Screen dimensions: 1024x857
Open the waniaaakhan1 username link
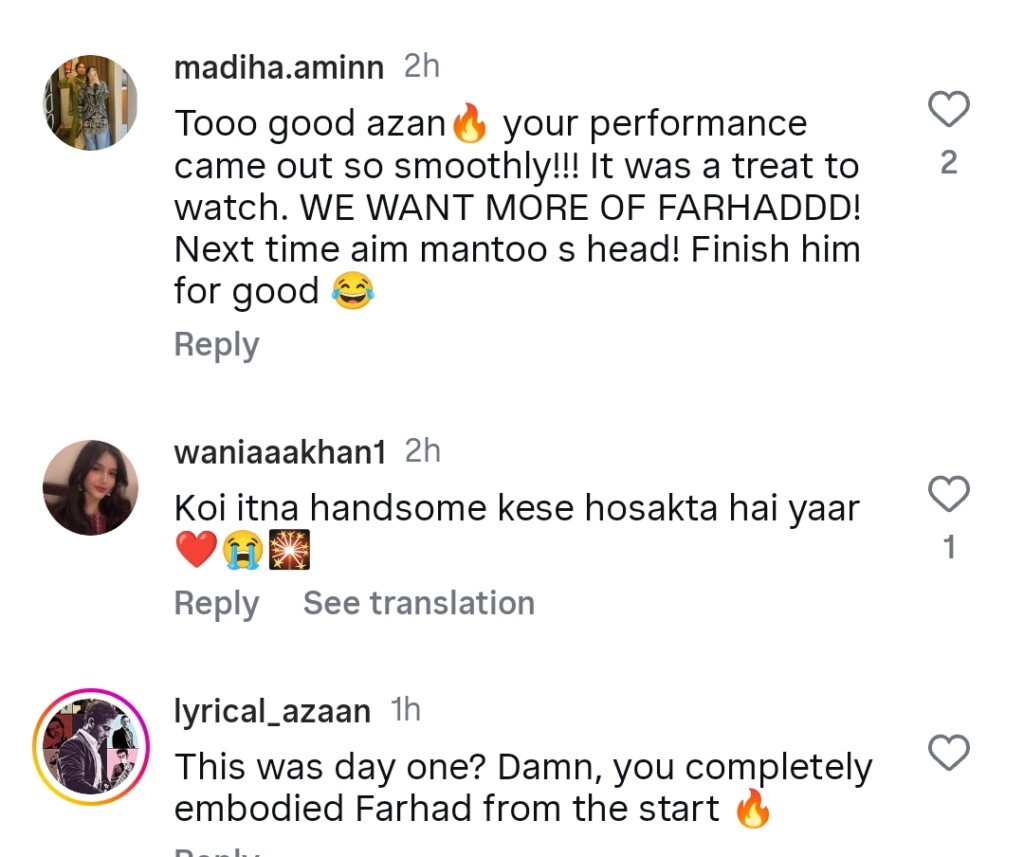point(279,452)
